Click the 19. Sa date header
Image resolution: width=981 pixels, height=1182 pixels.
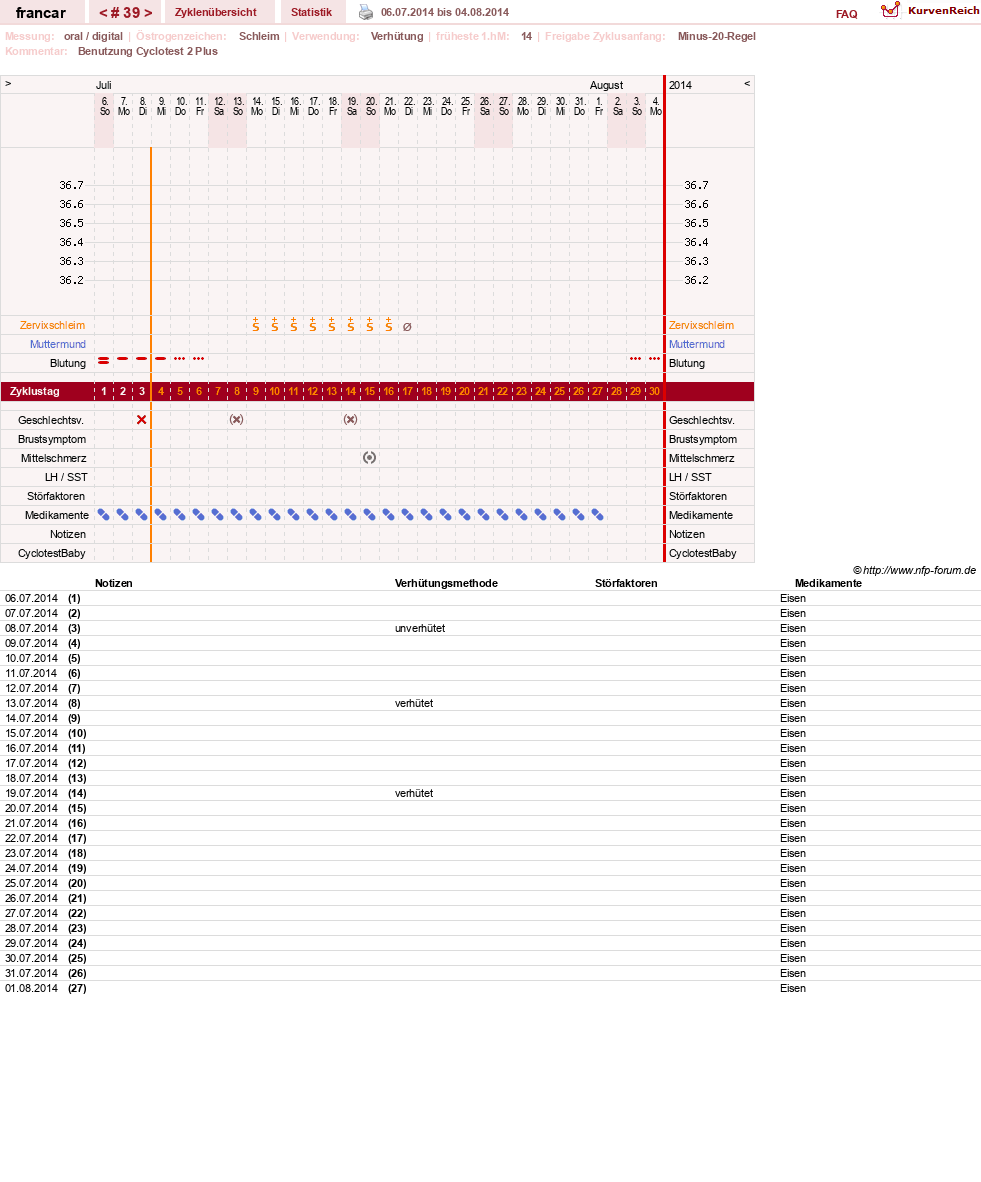click(352, 106)
